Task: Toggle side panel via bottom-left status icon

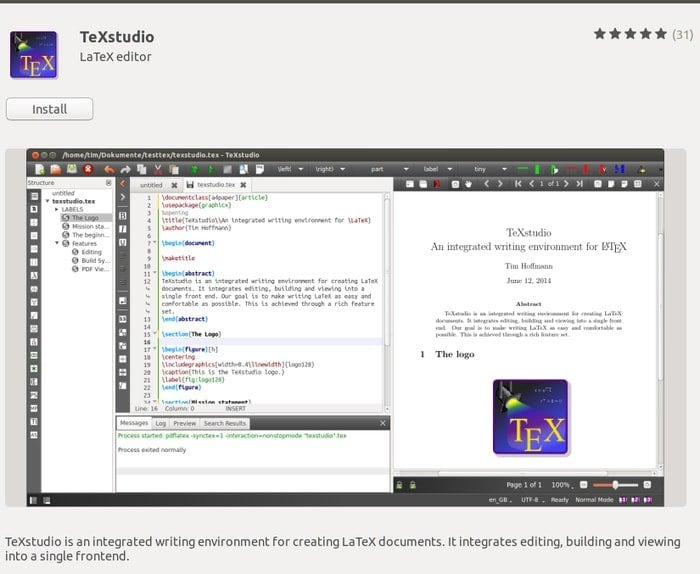Action: pyautogui.click(x=33, y=500)
